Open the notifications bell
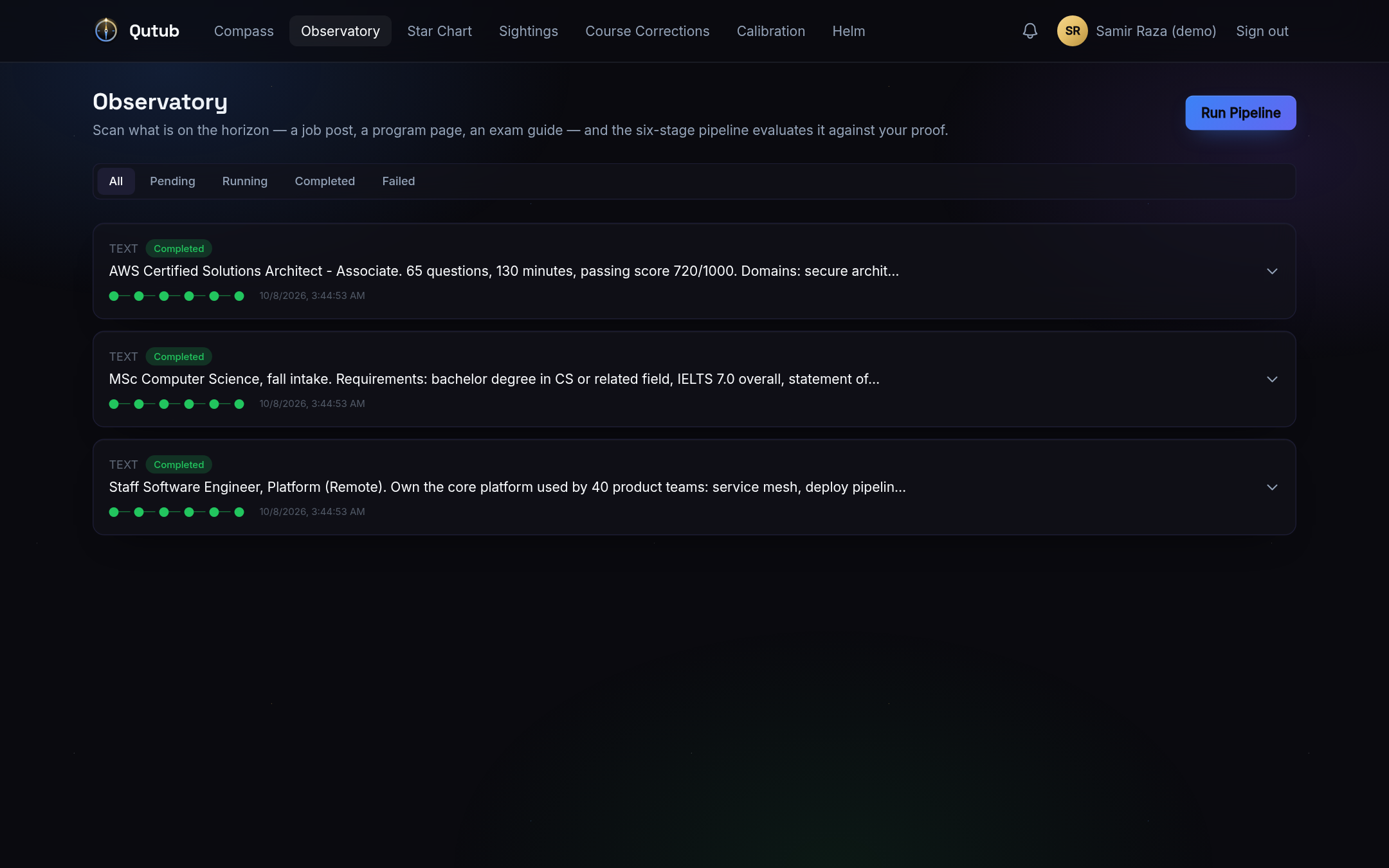This screenshot has height=868, width=1389. tap(1030, 31)
